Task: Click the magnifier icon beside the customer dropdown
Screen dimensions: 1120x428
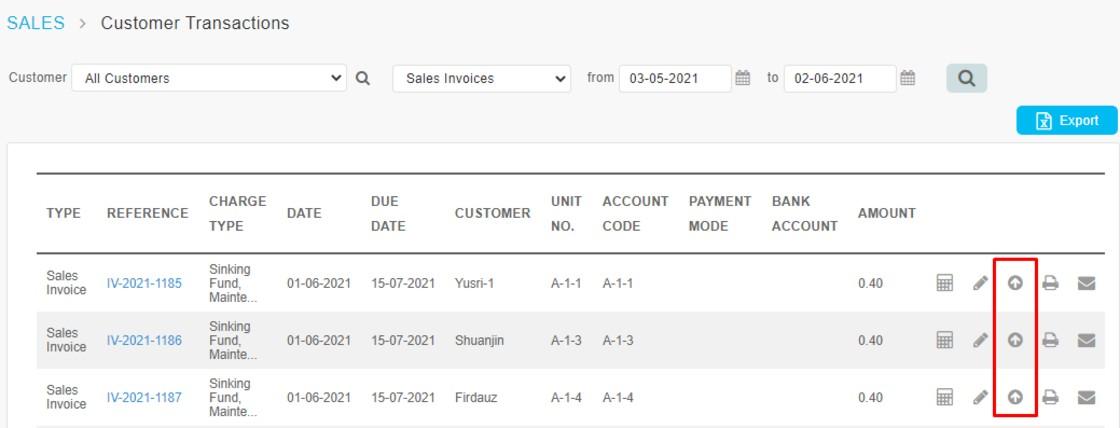Action: (363, 78)
